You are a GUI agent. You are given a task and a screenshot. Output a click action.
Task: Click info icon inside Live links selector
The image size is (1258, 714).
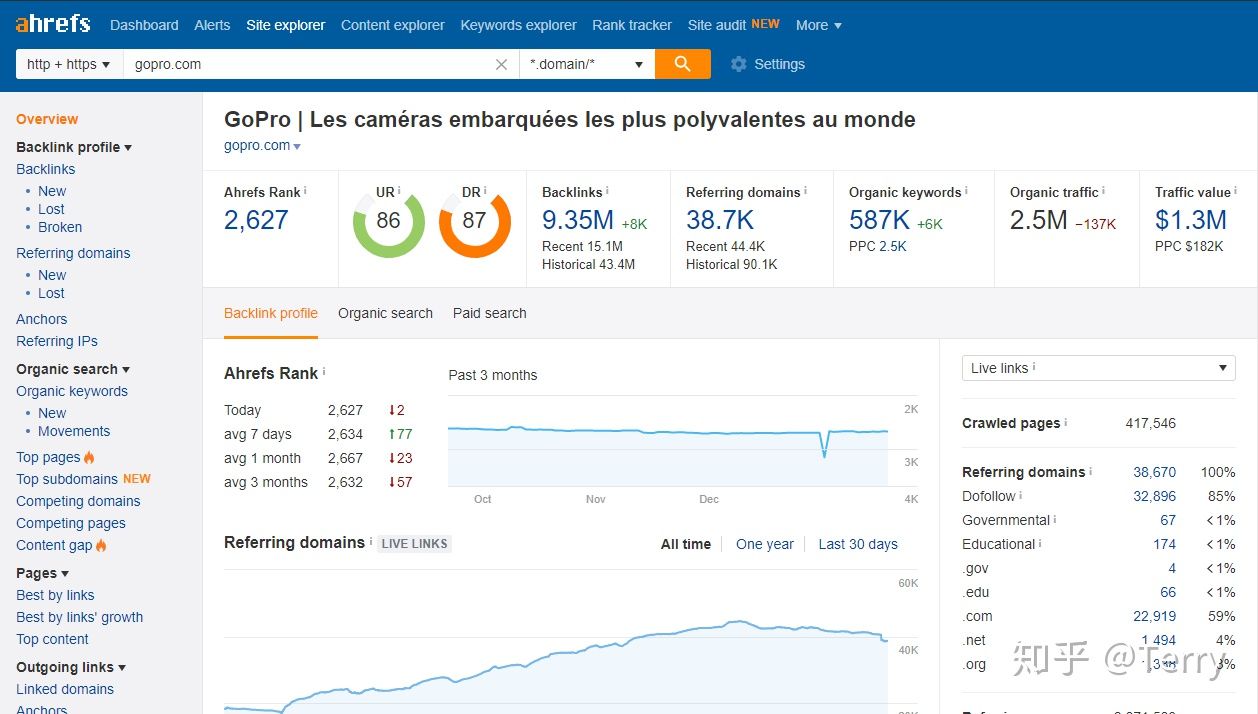coord(1034,367)
